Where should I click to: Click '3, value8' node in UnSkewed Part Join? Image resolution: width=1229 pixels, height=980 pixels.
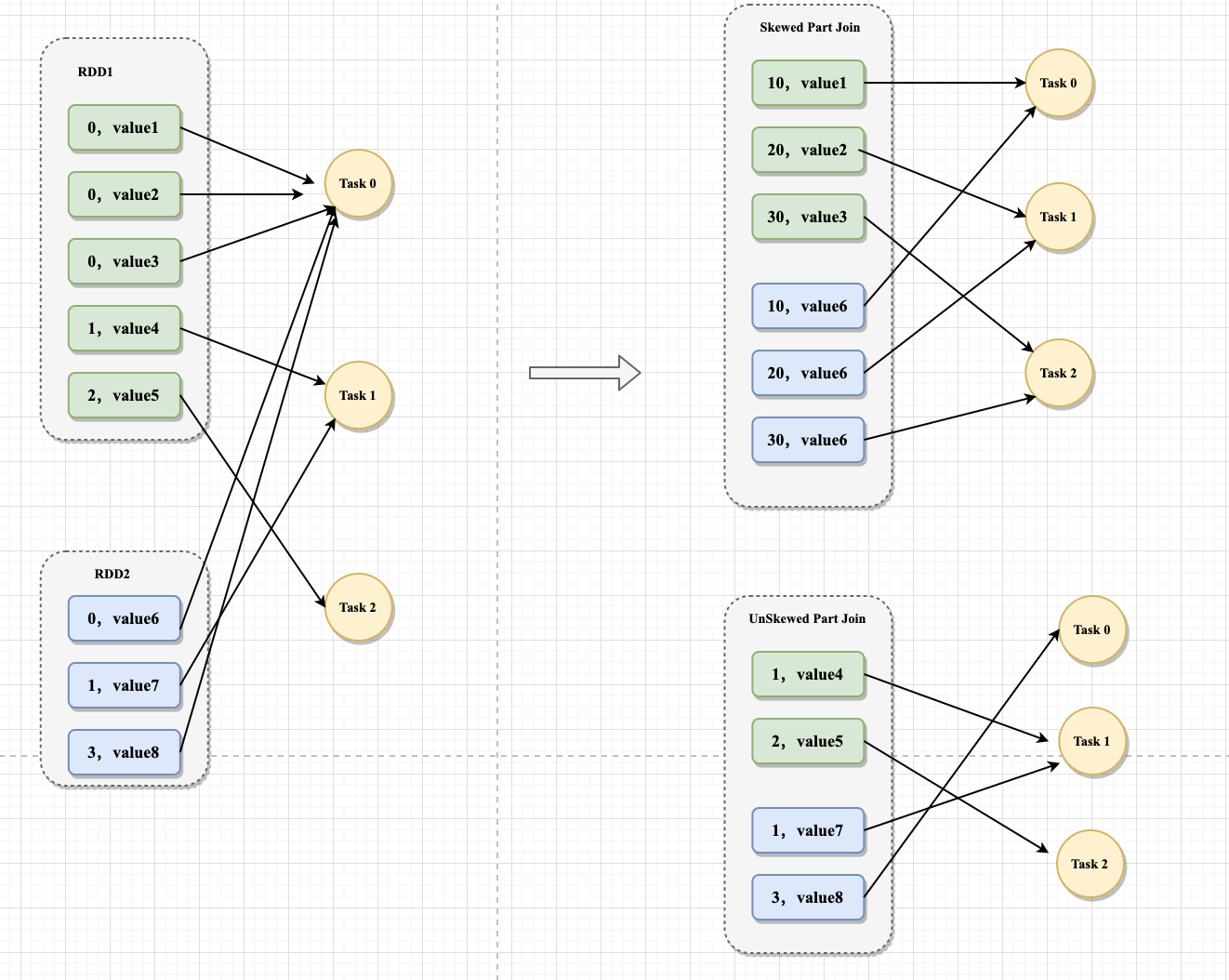point(808,897)
